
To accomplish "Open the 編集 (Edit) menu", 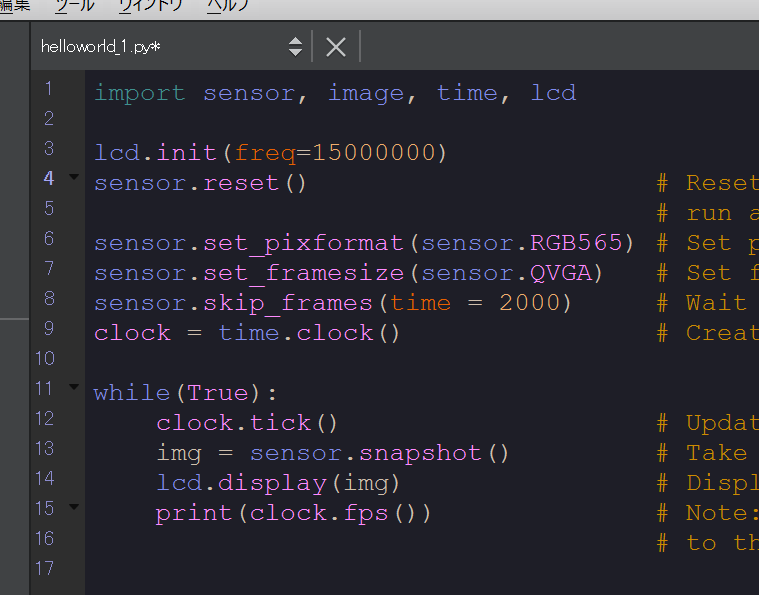I will pyautogui.click(x=15, y=6).
